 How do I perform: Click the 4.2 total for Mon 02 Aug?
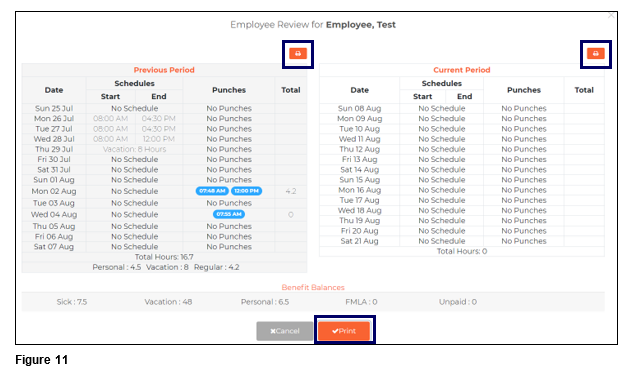tap(291, 191)
